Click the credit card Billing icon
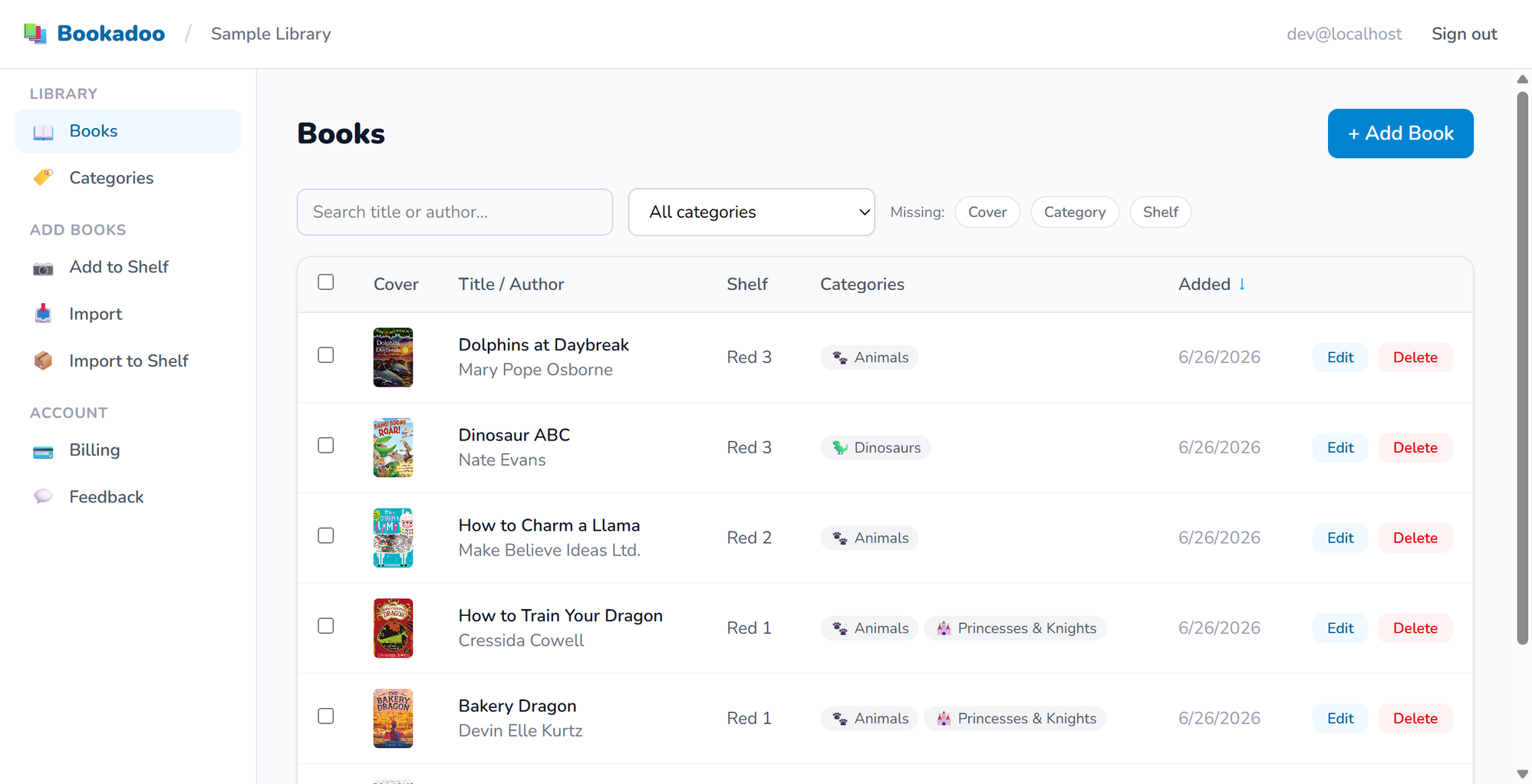This screenshot has width=1532, height=784. tap(44, 451)
